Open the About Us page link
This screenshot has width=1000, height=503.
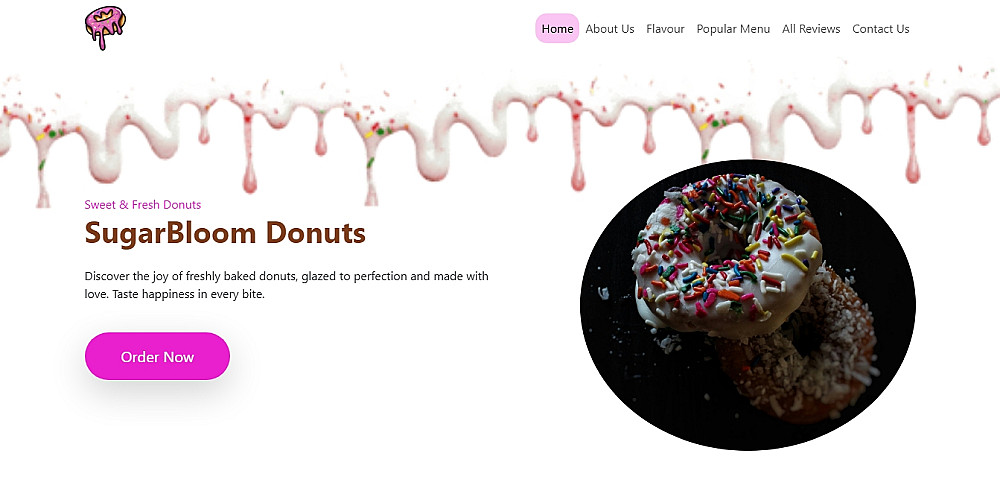point(610,29)
